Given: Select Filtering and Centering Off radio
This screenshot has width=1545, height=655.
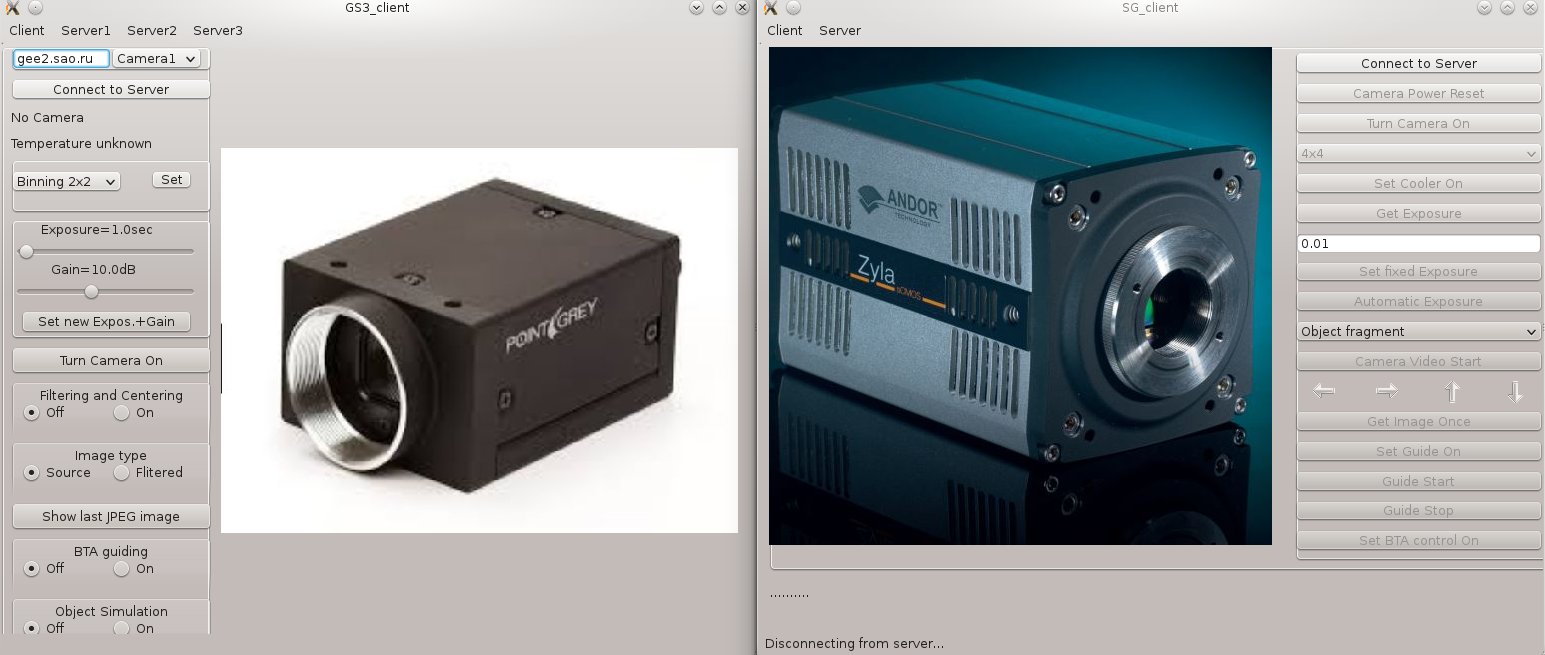Looking at the screenshot, I should (31, 412).
